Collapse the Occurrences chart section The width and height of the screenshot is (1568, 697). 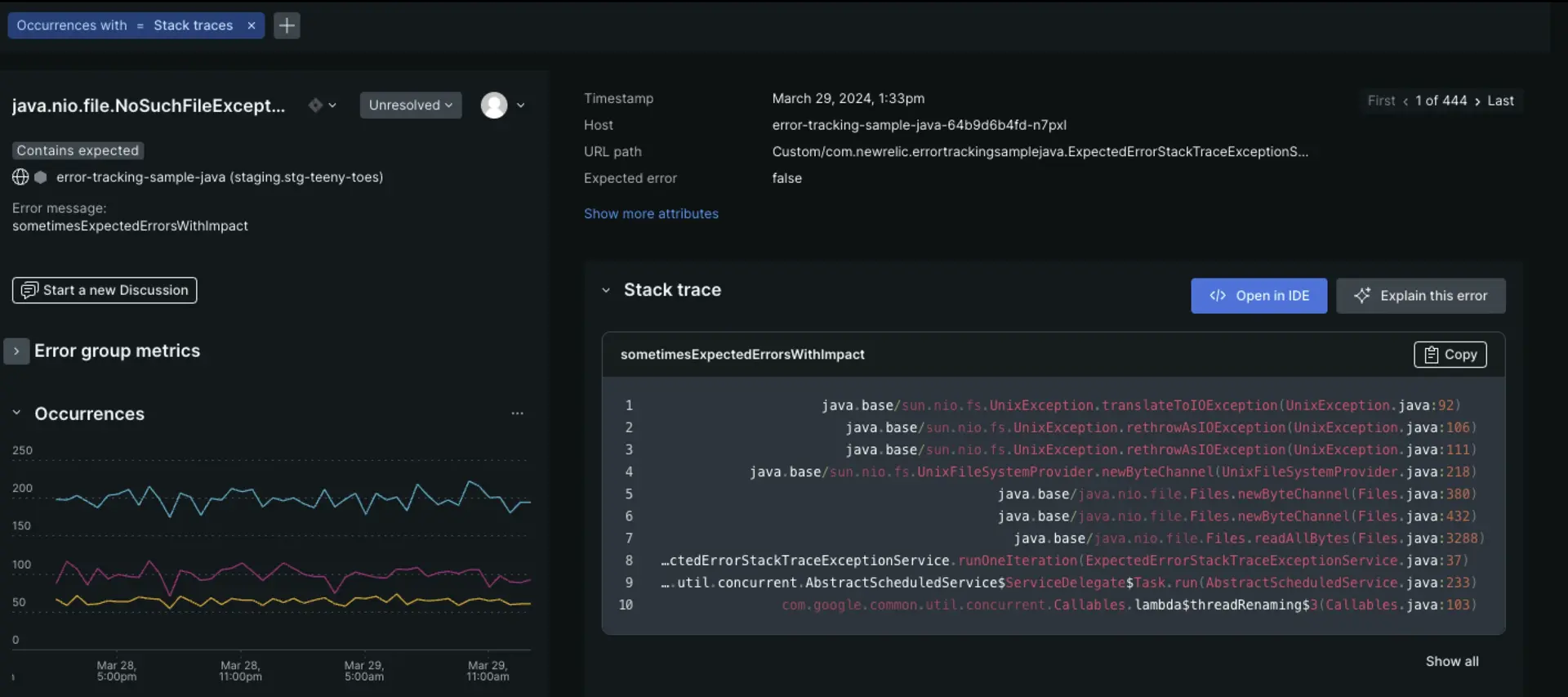[x=16, y=413]
